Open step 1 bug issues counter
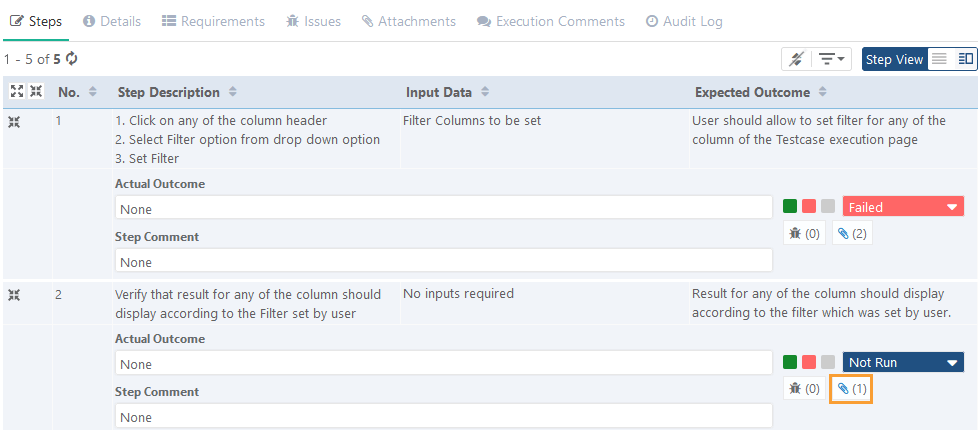Screen dimensions: 979x430 coord(804,233)
